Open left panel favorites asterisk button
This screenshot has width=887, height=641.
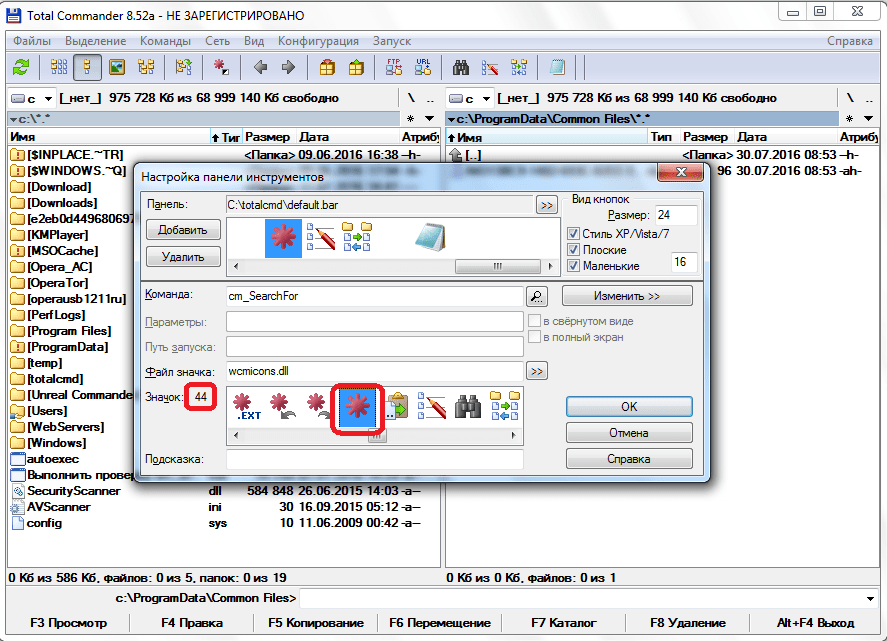coord(411,119)
